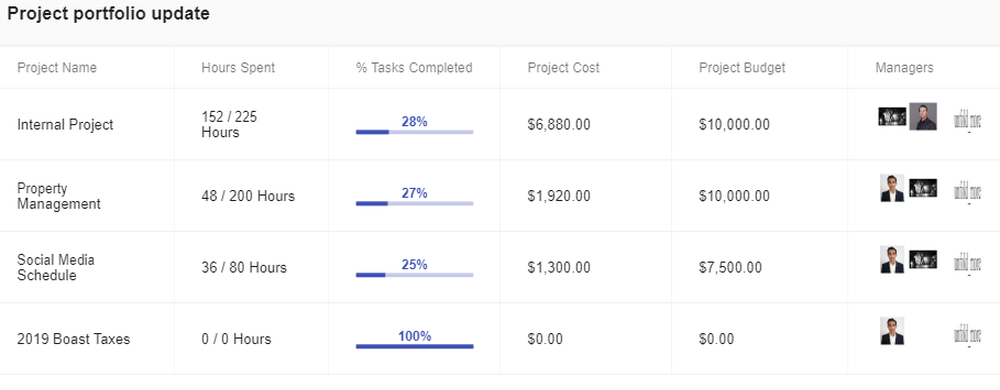Click the Project Budget column header
The width and height of the screenshot is (1000, 390).
pyautogui.click(x=742, y=68)
